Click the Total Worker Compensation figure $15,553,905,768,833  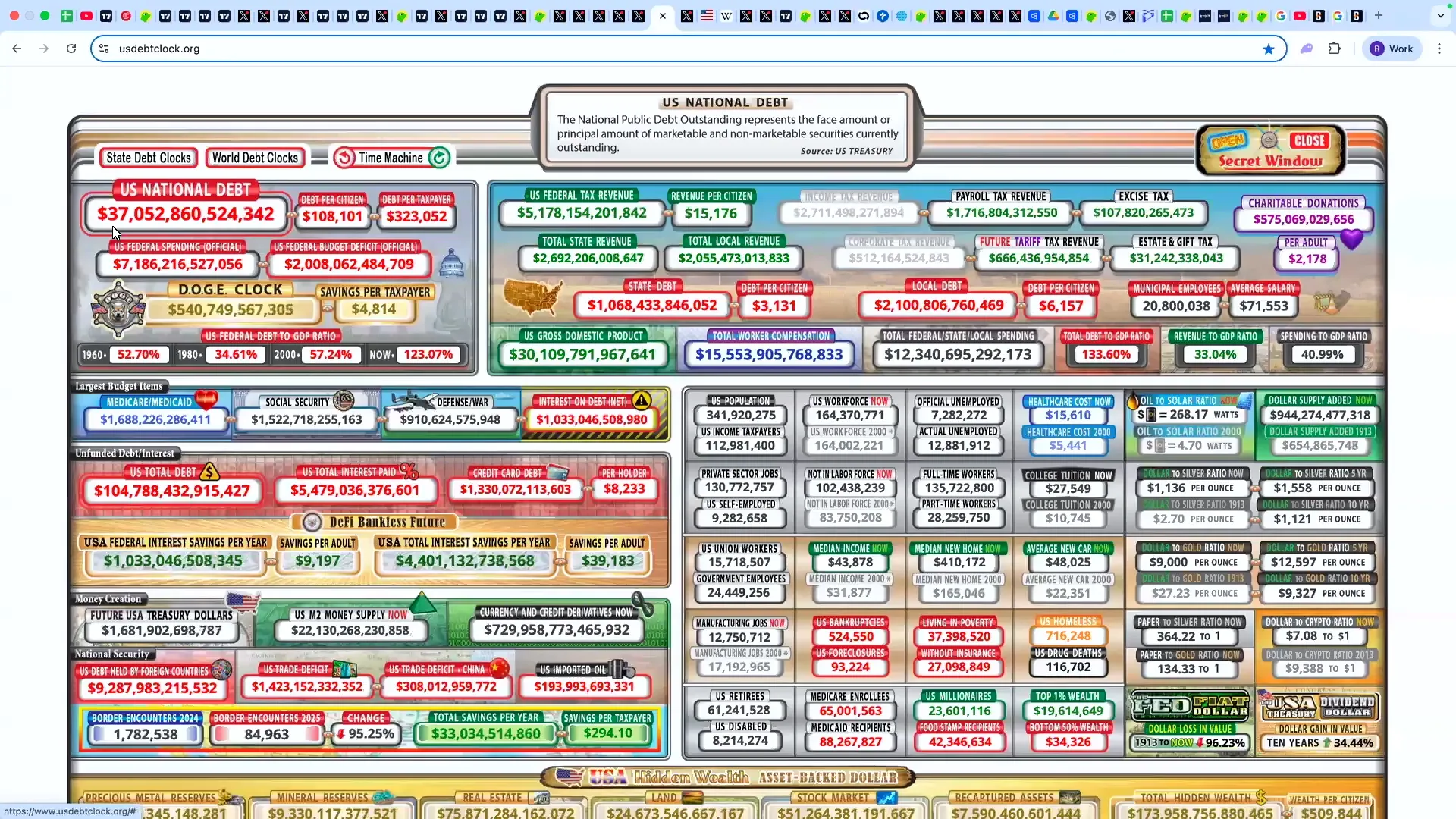point(769,354)
